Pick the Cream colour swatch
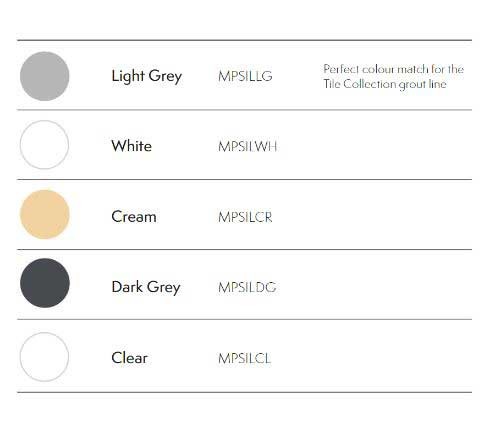Viewport: 501px width, 435px height. click(45, 214)
